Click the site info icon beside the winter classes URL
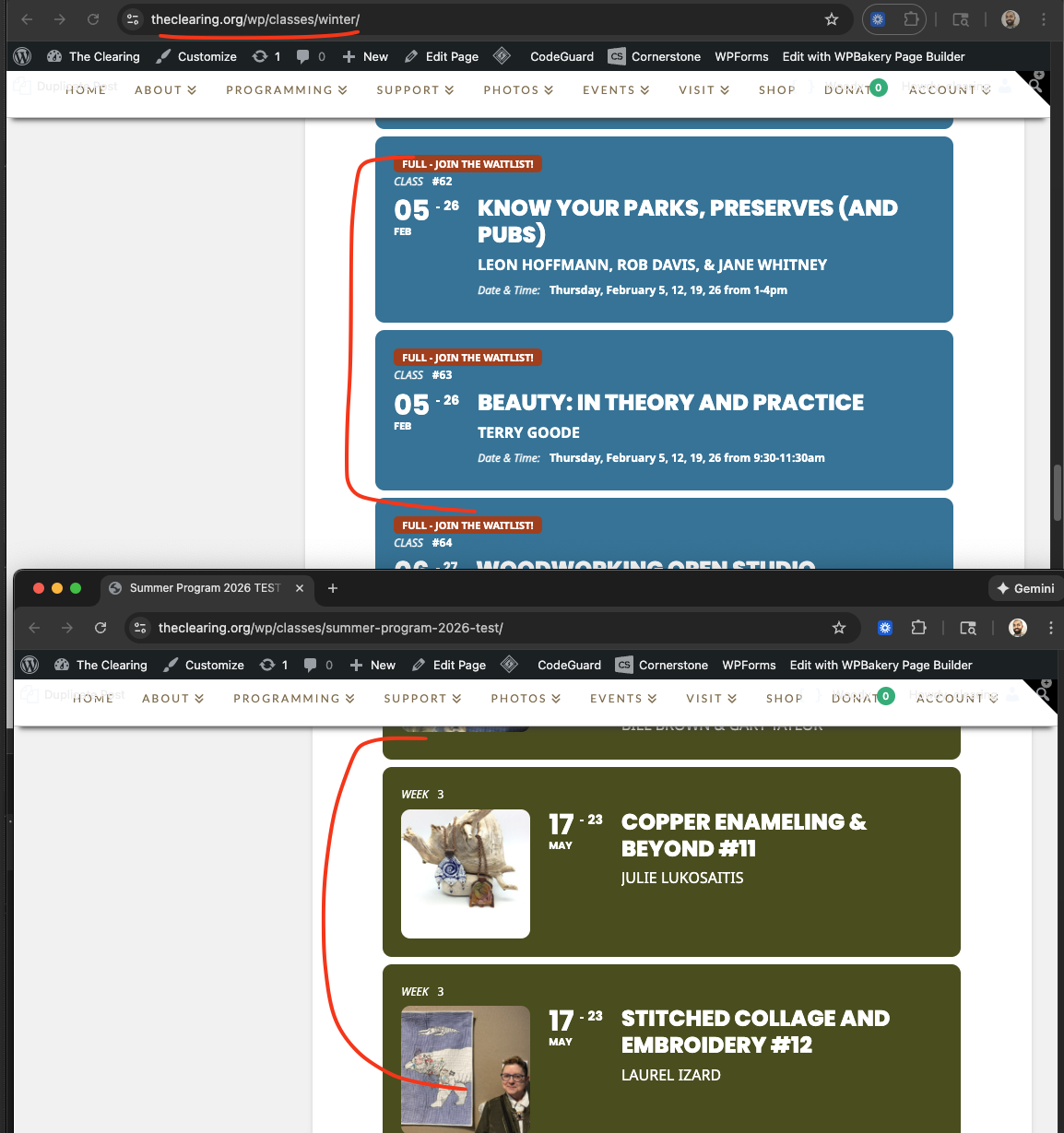1064x1133 pixels. point(133,19)
